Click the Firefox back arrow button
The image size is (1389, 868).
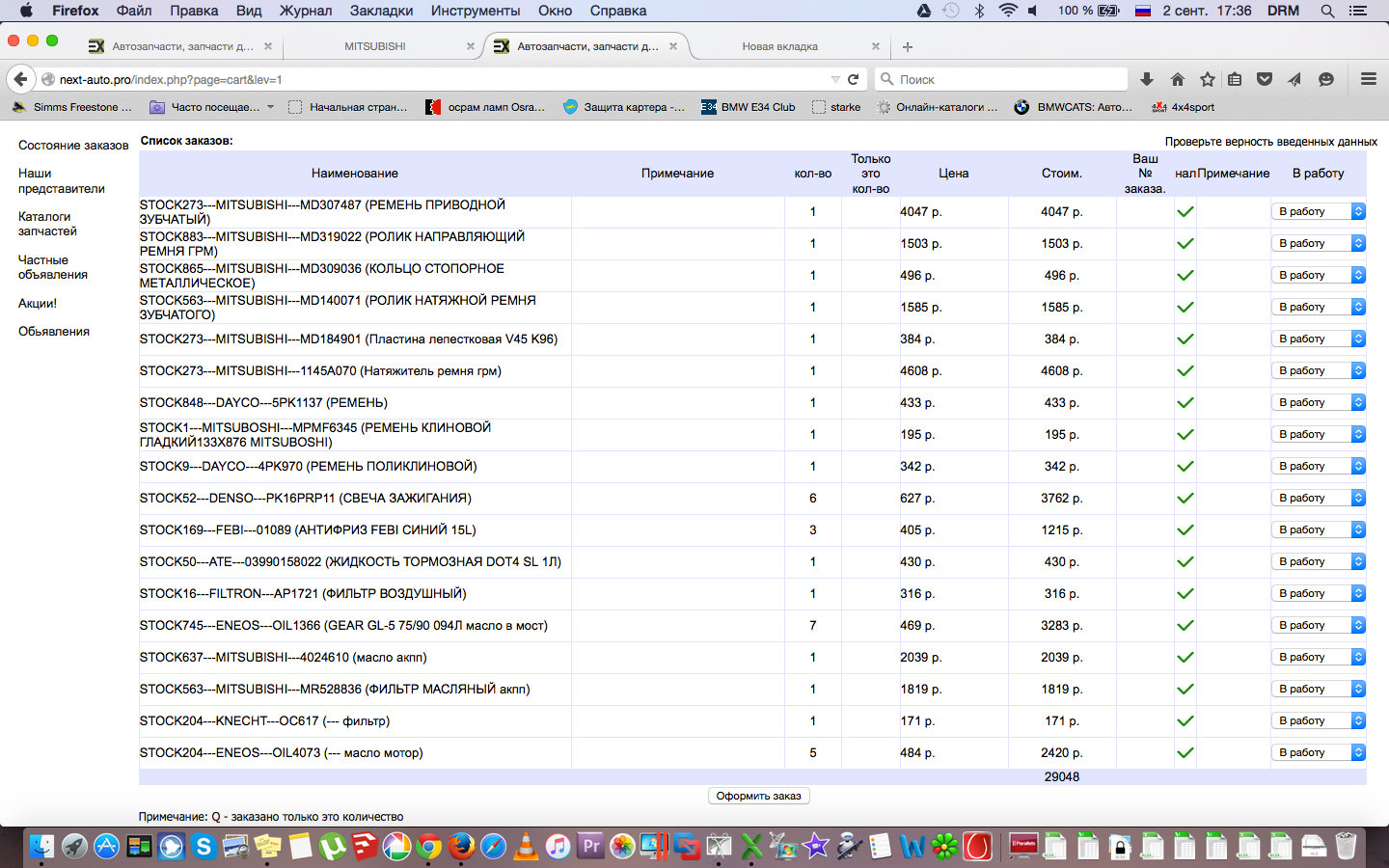(x=20, y=79)
